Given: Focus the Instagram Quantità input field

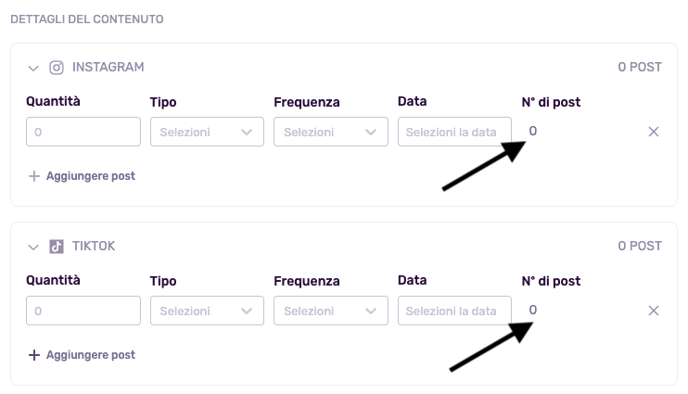Looking at the screenshot, I should point(83,132).
